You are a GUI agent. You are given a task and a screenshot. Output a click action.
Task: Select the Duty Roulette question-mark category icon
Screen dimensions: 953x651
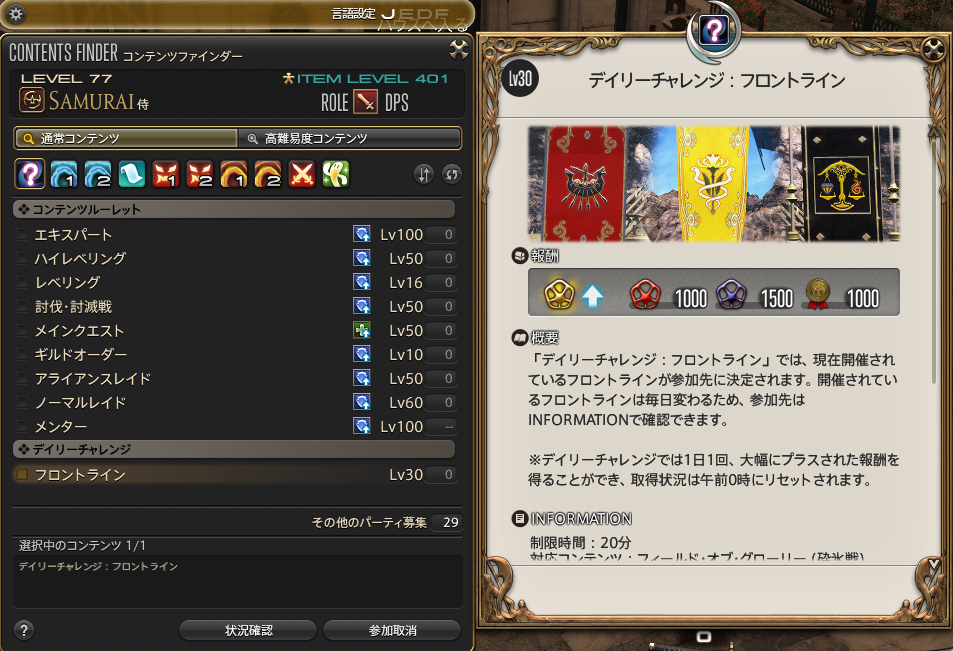30,174
